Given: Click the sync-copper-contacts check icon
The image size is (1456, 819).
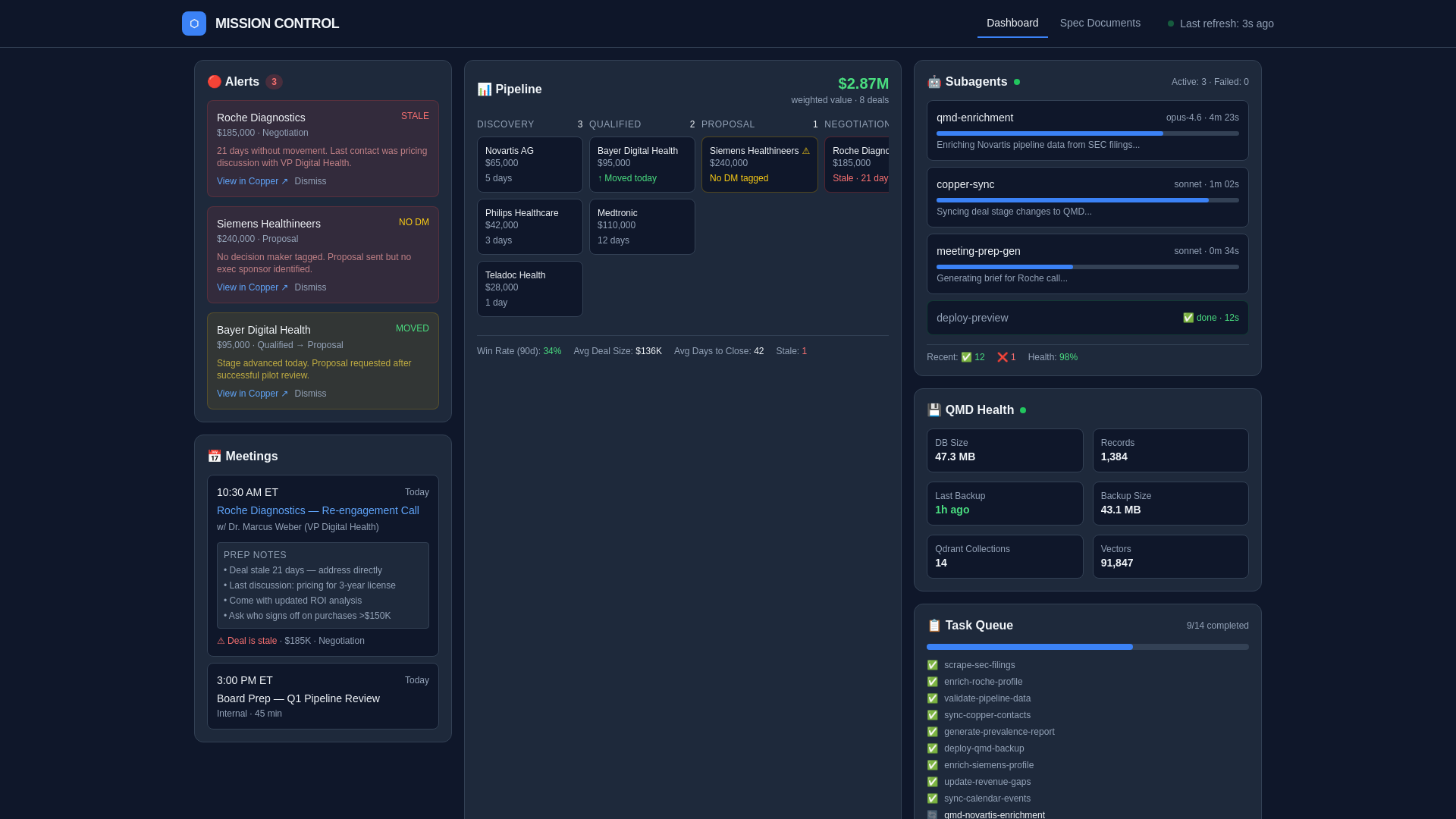Looking at the screenshot, I should click(932, 715).
